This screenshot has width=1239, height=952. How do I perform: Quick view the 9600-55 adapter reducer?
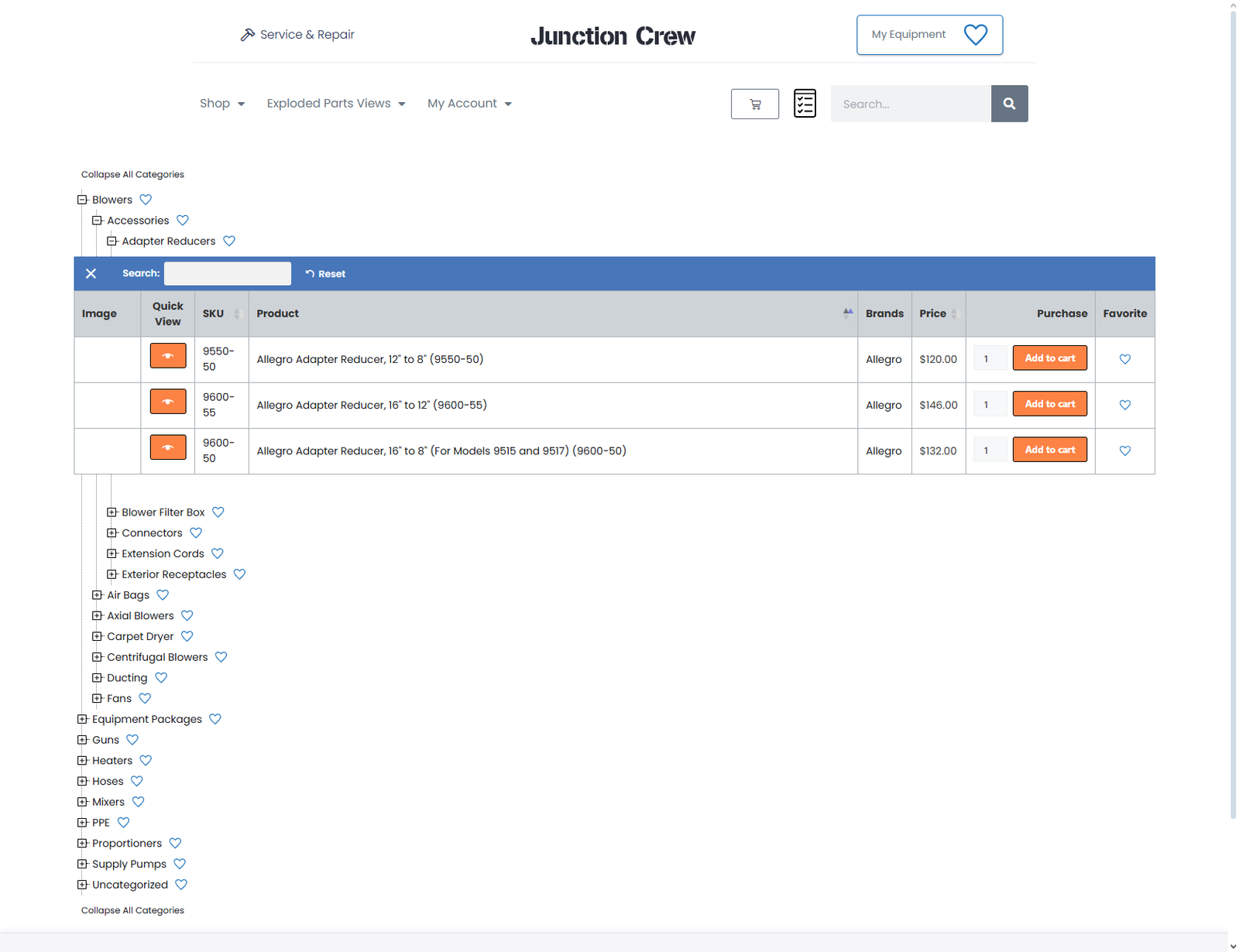[x=167, y=402]
